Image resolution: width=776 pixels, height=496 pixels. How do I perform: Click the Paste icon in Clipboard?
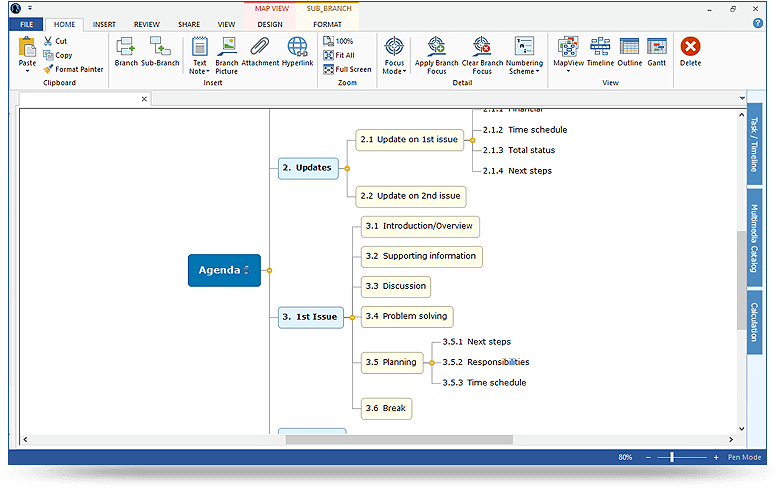[x=27, y=48]
